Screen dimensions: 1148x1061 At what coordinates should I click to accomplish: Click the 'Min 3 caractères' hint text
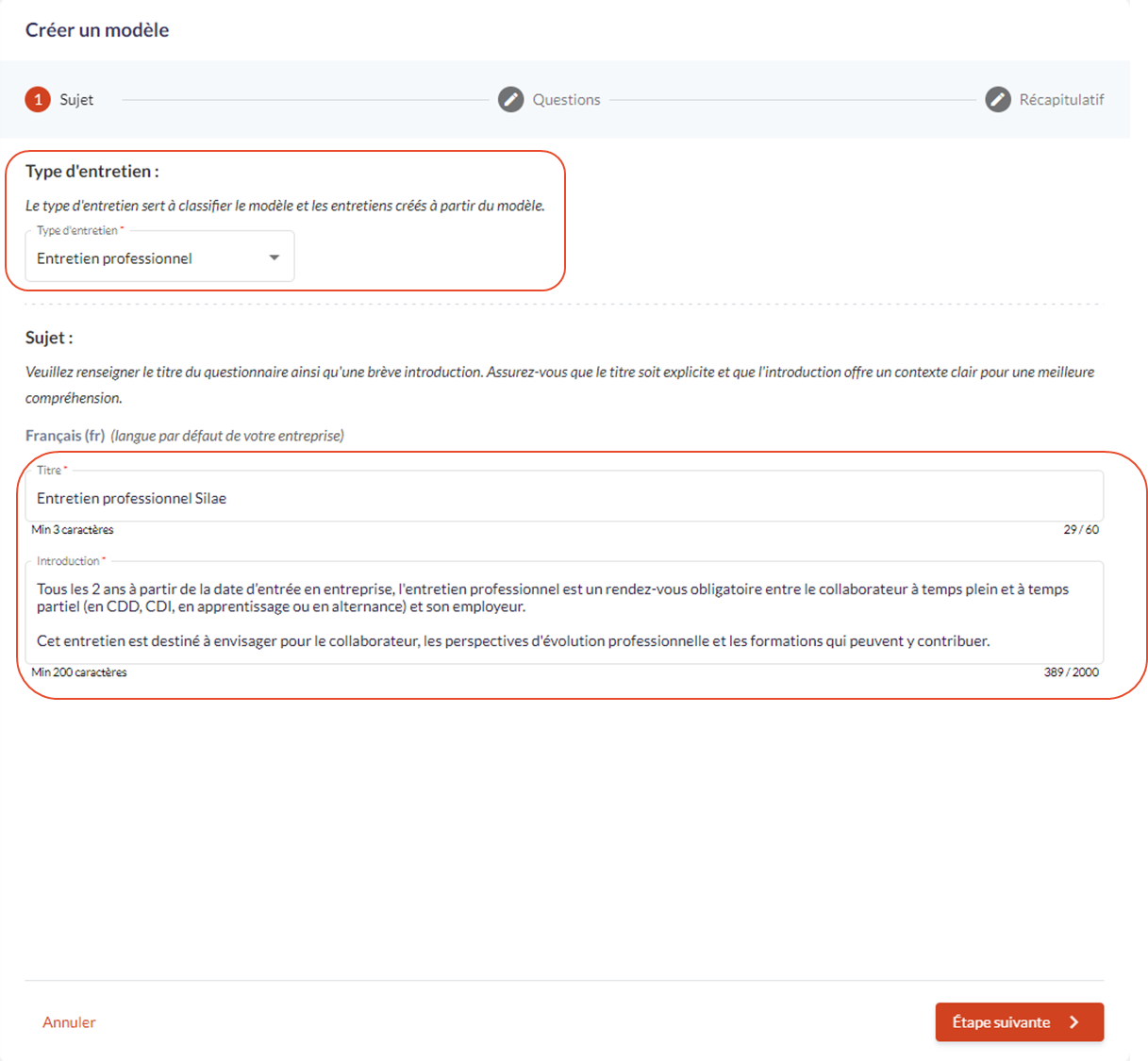(73, 529)
